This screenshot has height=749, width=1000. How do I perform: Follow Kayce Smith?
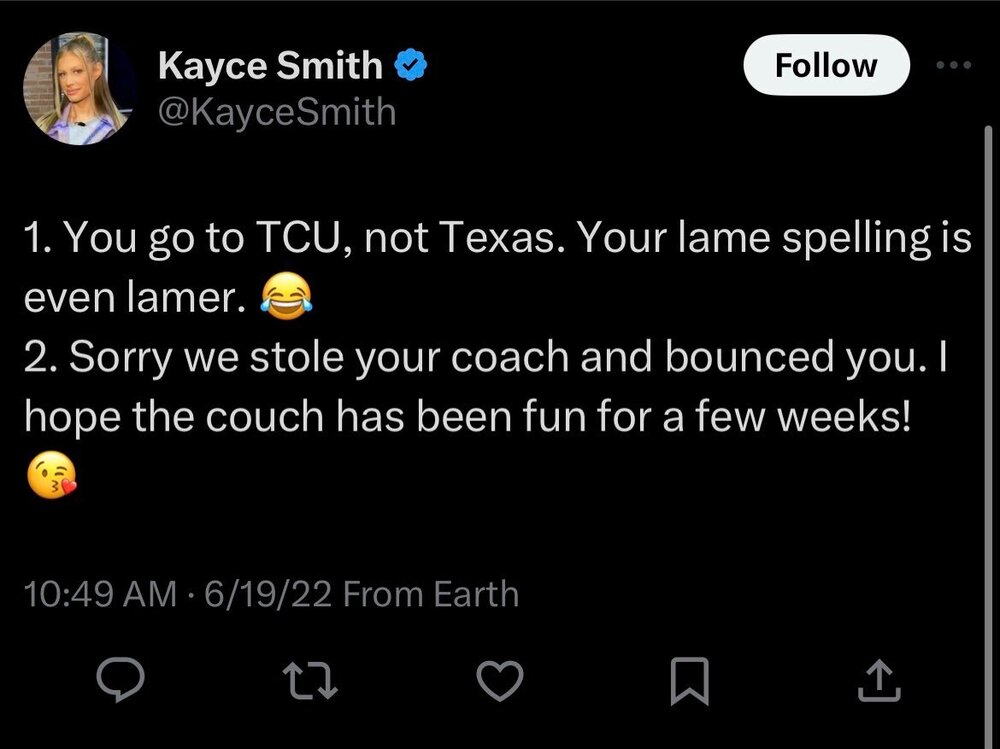point(826,66)
